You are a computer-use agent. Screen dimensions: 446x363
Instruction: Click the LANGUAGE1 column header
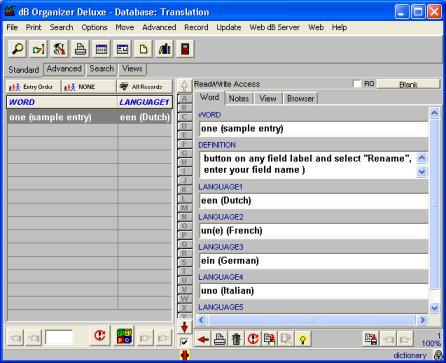(x=145, y=102)
